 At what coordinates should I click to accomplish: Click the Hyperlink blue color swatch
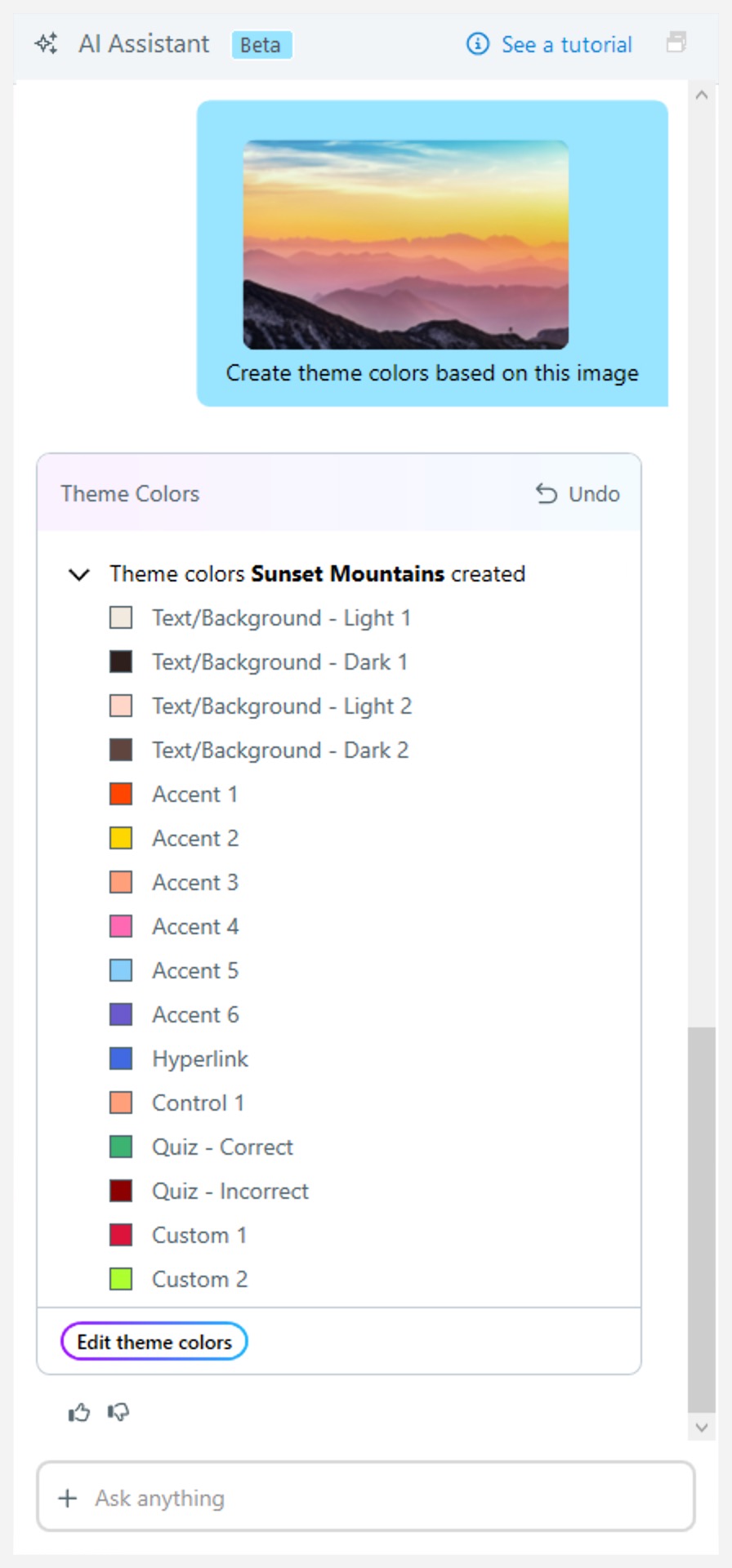click(x=121, y=1058)
